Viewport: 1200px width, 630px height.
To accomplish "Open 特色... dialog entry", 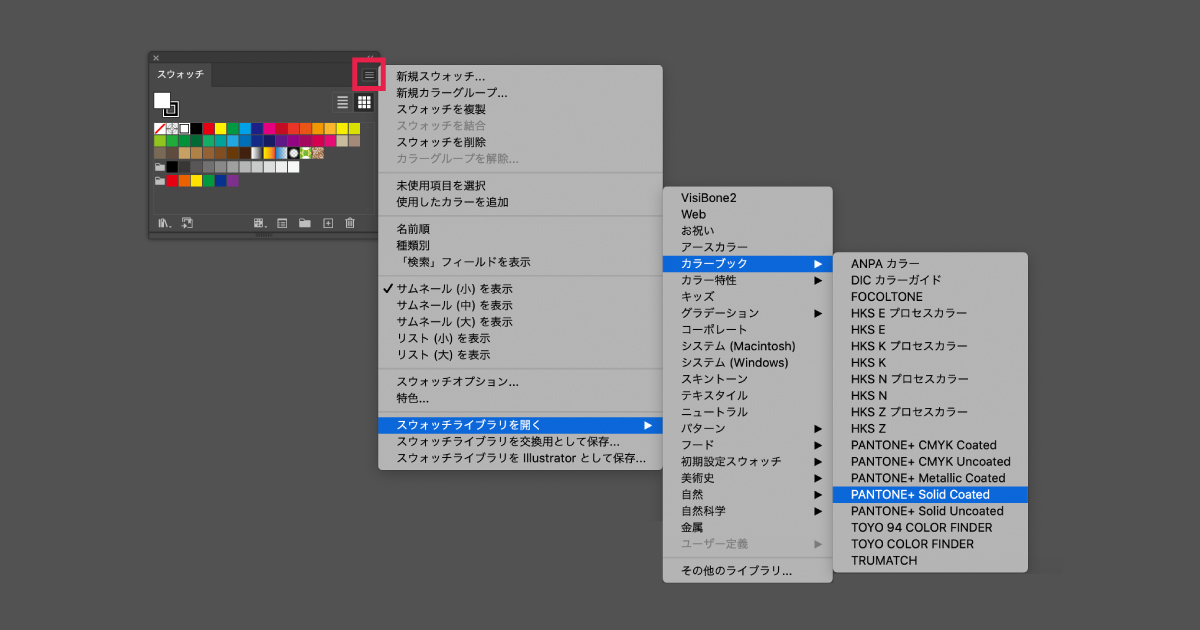I will (520, 398).
